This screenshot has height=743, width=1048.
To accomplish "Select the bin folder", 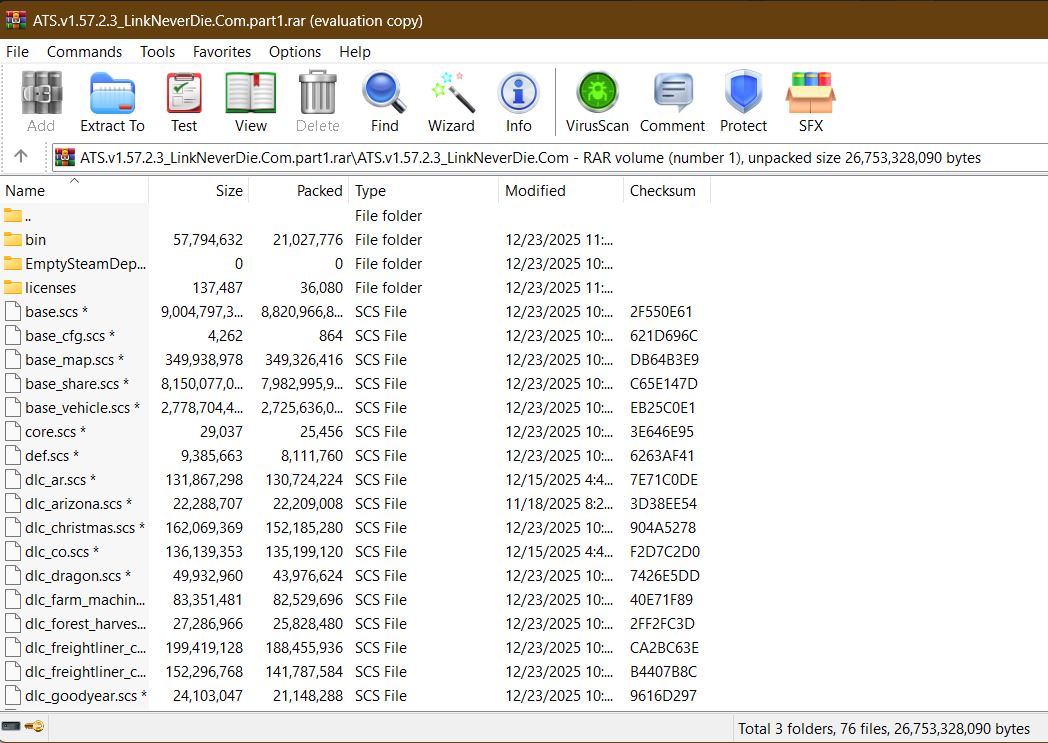I will [36, 240].
